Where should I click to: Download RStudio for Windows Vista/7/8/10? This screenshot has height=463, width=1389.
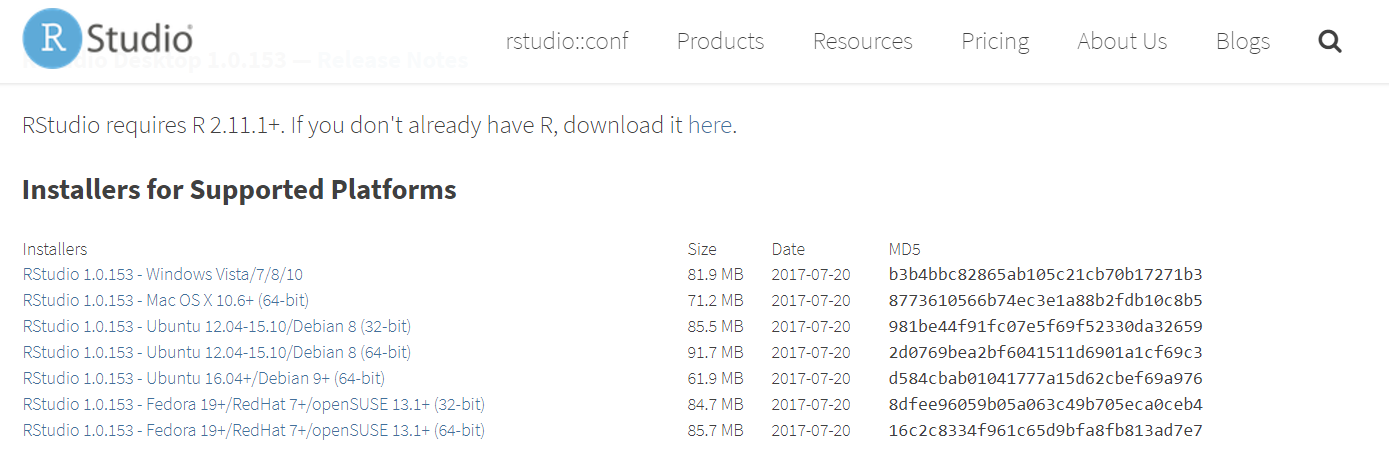163,274
